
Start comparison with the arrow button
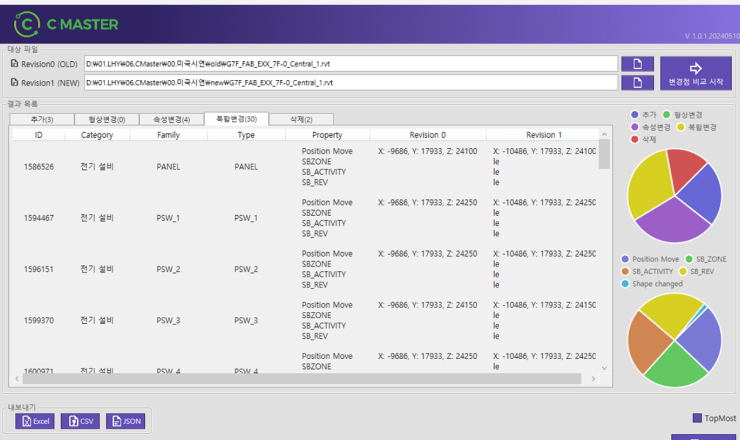[695, 73]
